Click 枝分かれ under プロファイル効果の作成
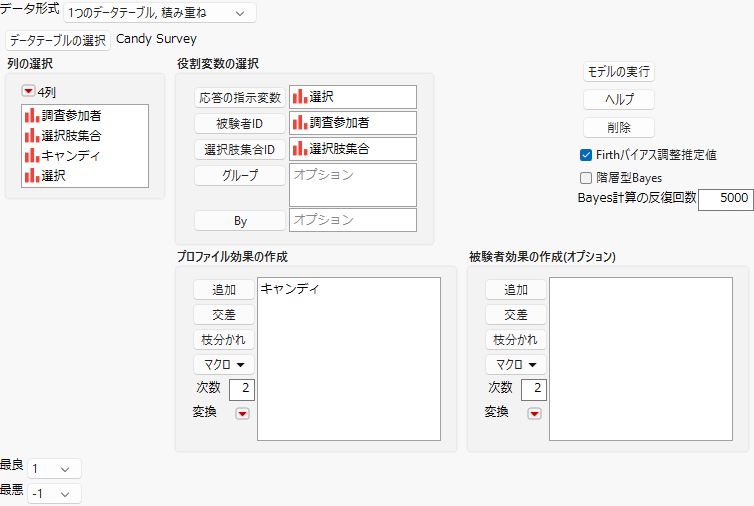This screenshot has height=506, width=754. tap(224, 340)
